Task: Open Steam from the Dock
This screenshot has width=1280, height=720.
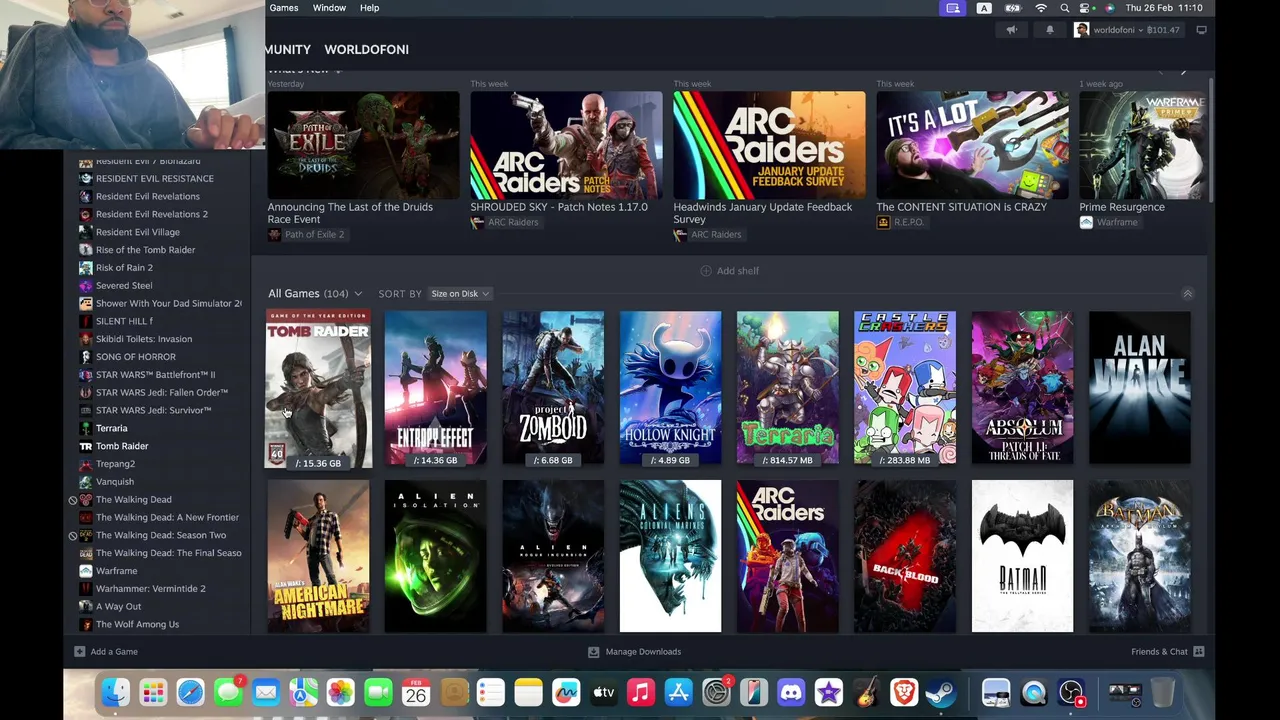Action: pos(941,692)
